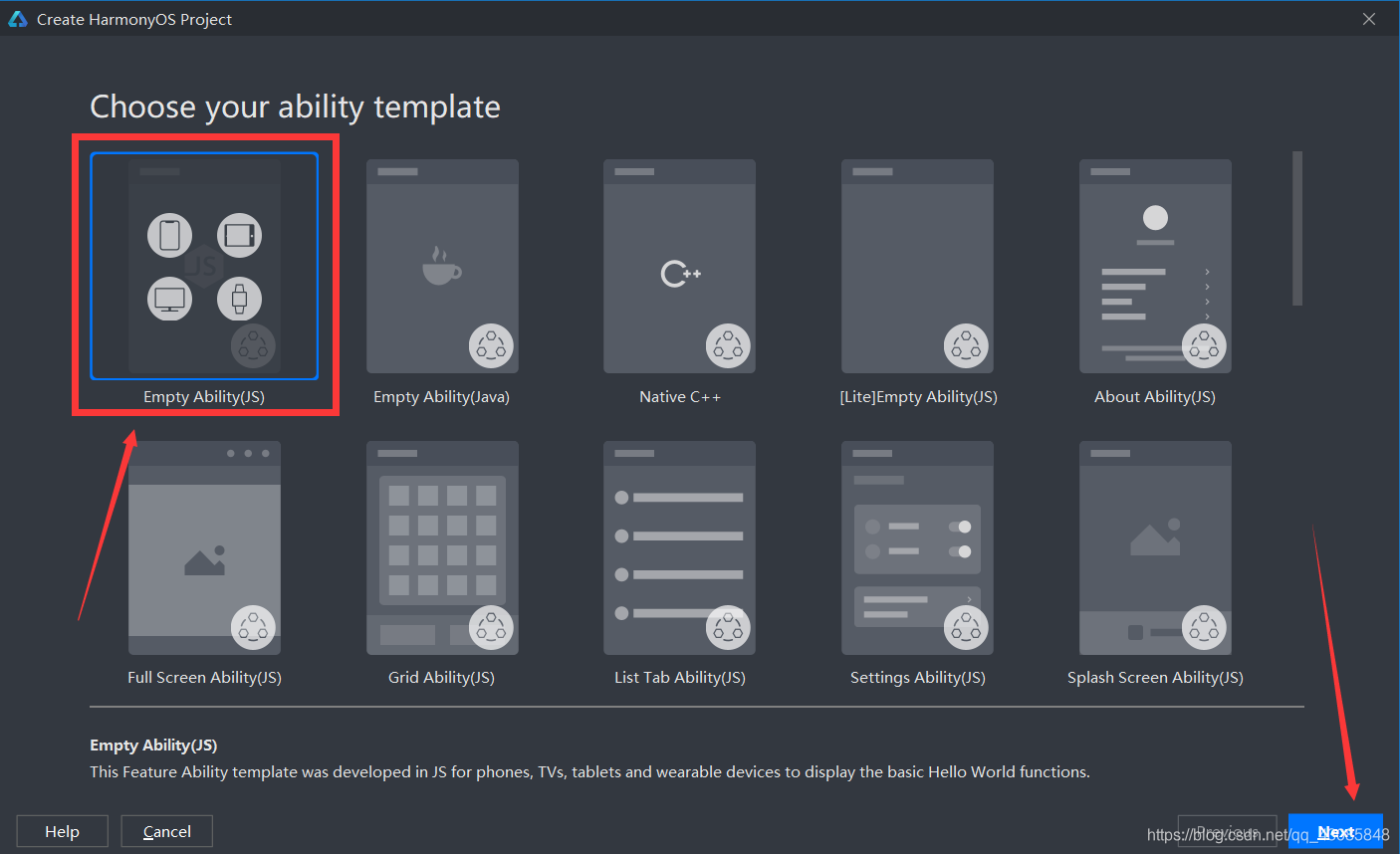Pick the Splash Screen Ability(JS) template
This screenshot has width=1400, height=854.
(1155, 547)
